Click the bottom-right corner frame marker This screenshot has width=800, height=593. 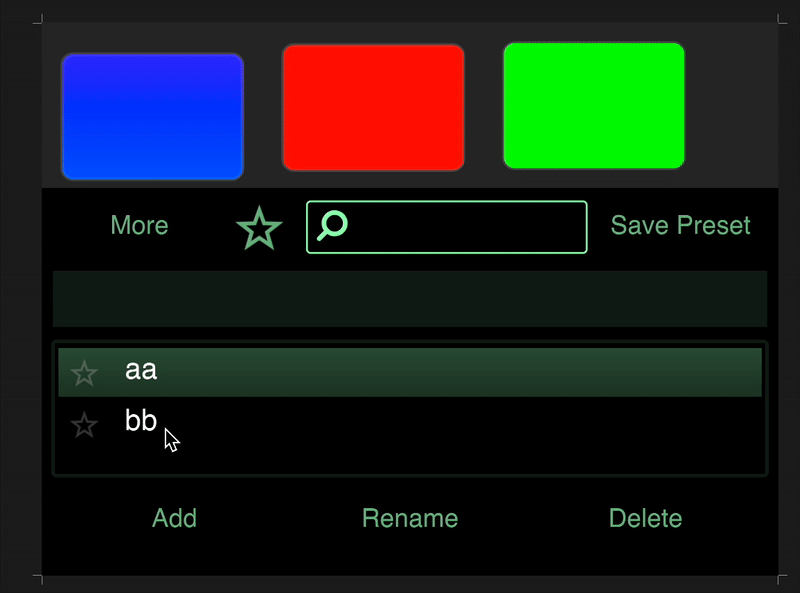click(x=781, y=578)
